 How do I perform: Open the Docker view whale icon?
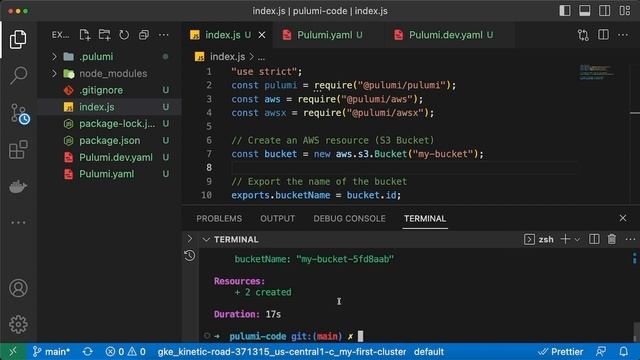click(18, 187)
